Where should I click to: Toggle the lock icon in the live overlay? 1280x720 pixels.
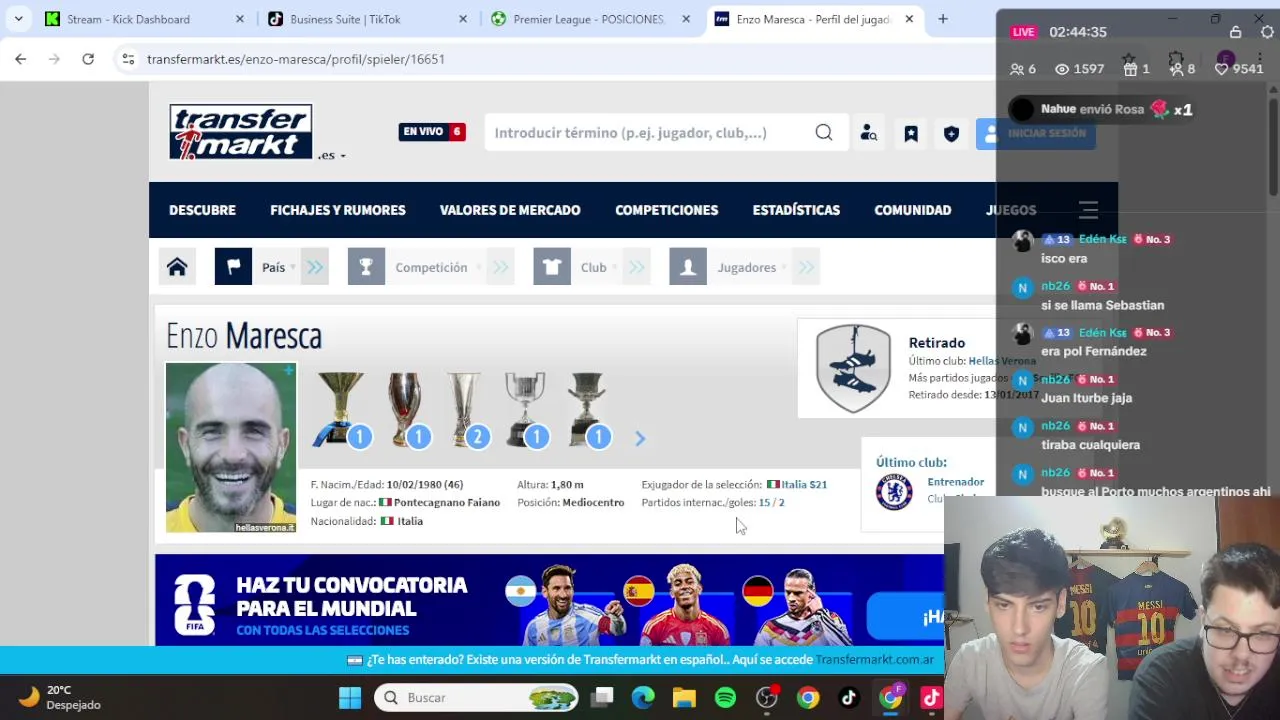pyautogui.click(x=1236, y=32)
